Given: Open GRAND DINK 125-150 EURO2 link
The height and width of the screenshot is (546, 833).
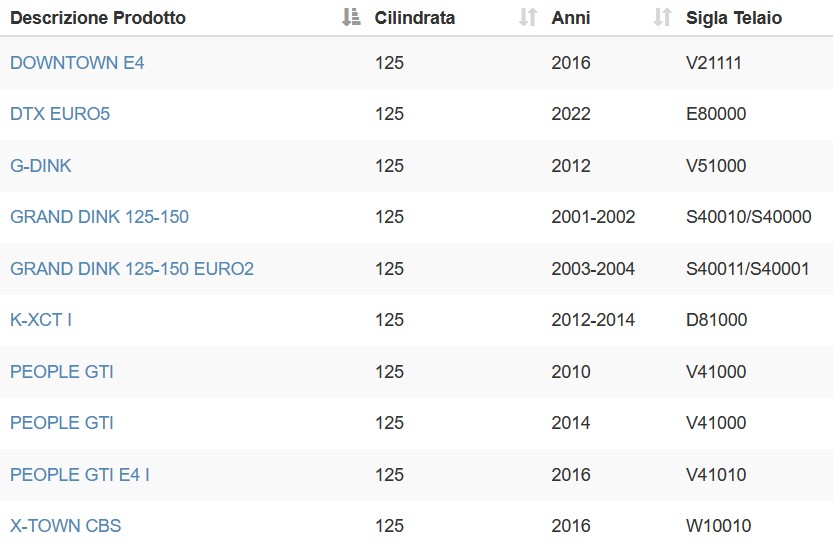Looking at the screenshot, I should 132,269.
